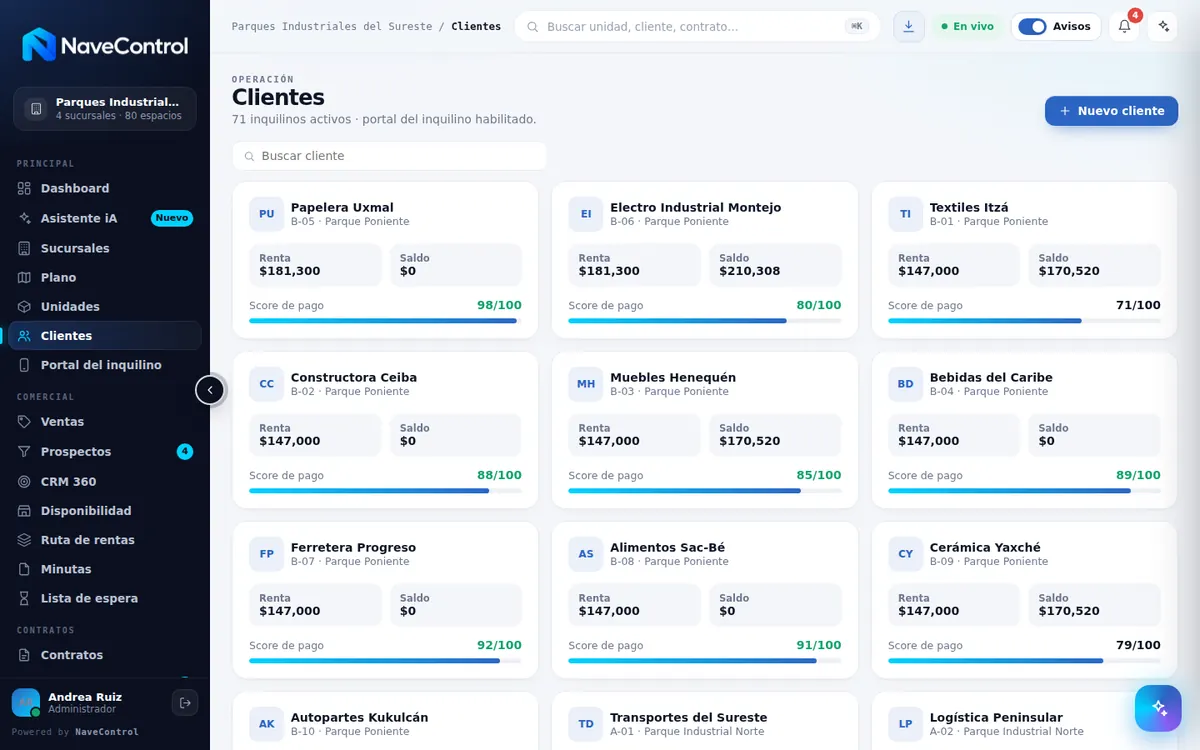1200x750 pixels.
Task: Click the CC avatar of Constructora Ceiba
Action: 267,384
